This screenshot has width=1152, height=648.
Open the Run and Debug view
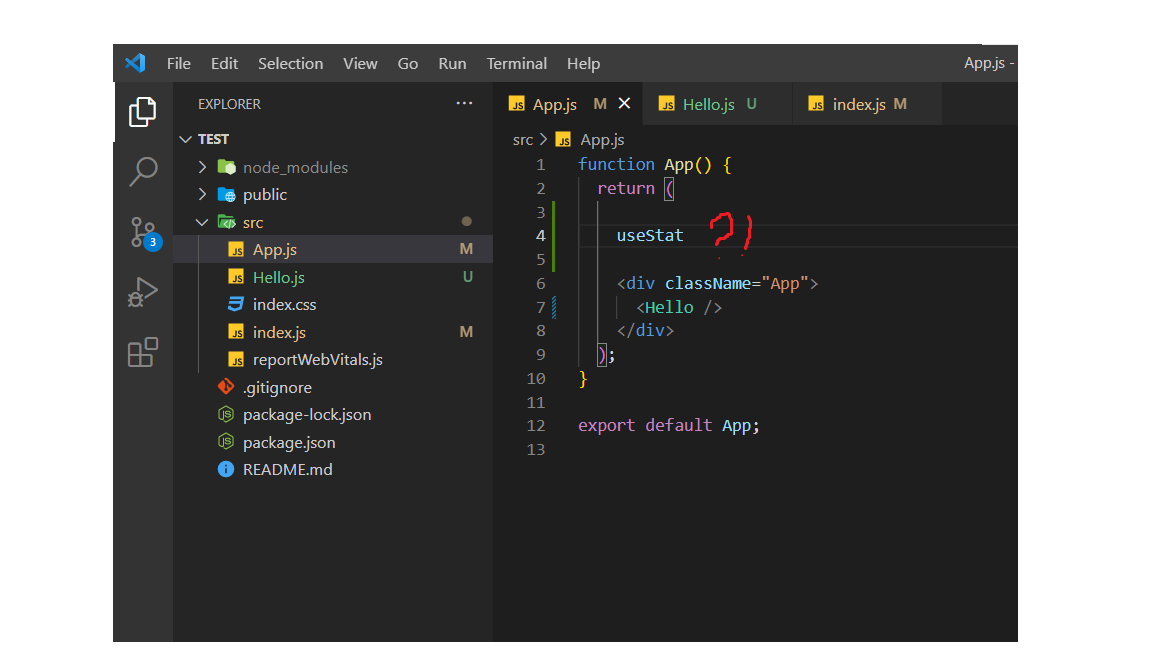click(143, 292)
